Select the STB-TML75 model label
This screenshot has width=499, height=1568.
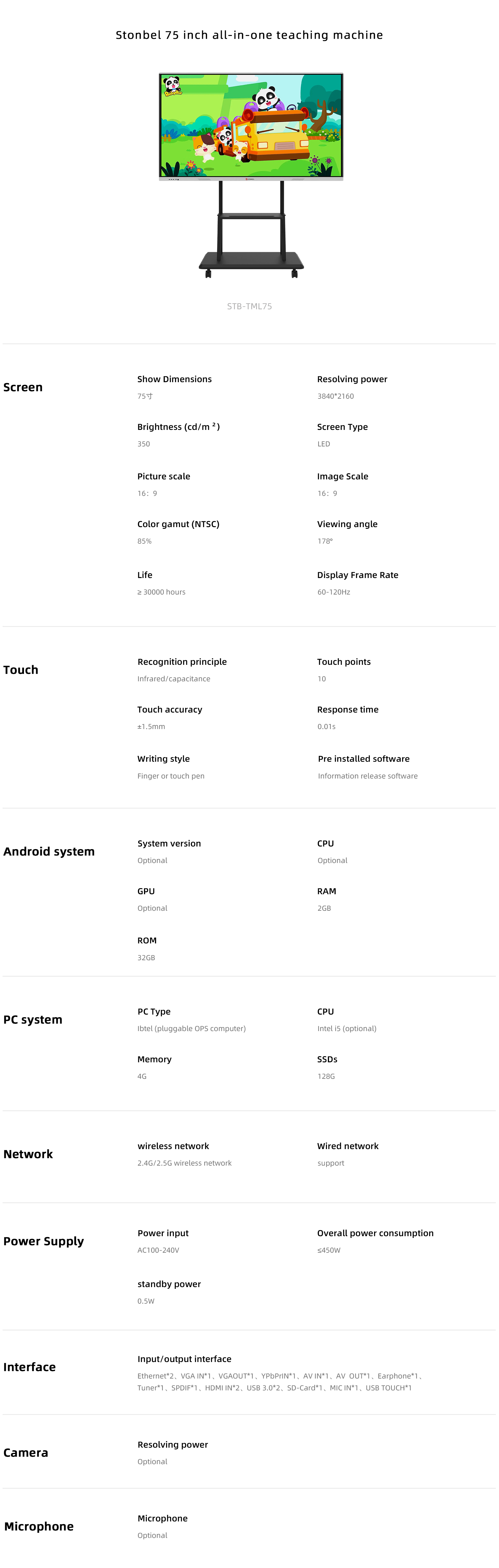(250, 306)
